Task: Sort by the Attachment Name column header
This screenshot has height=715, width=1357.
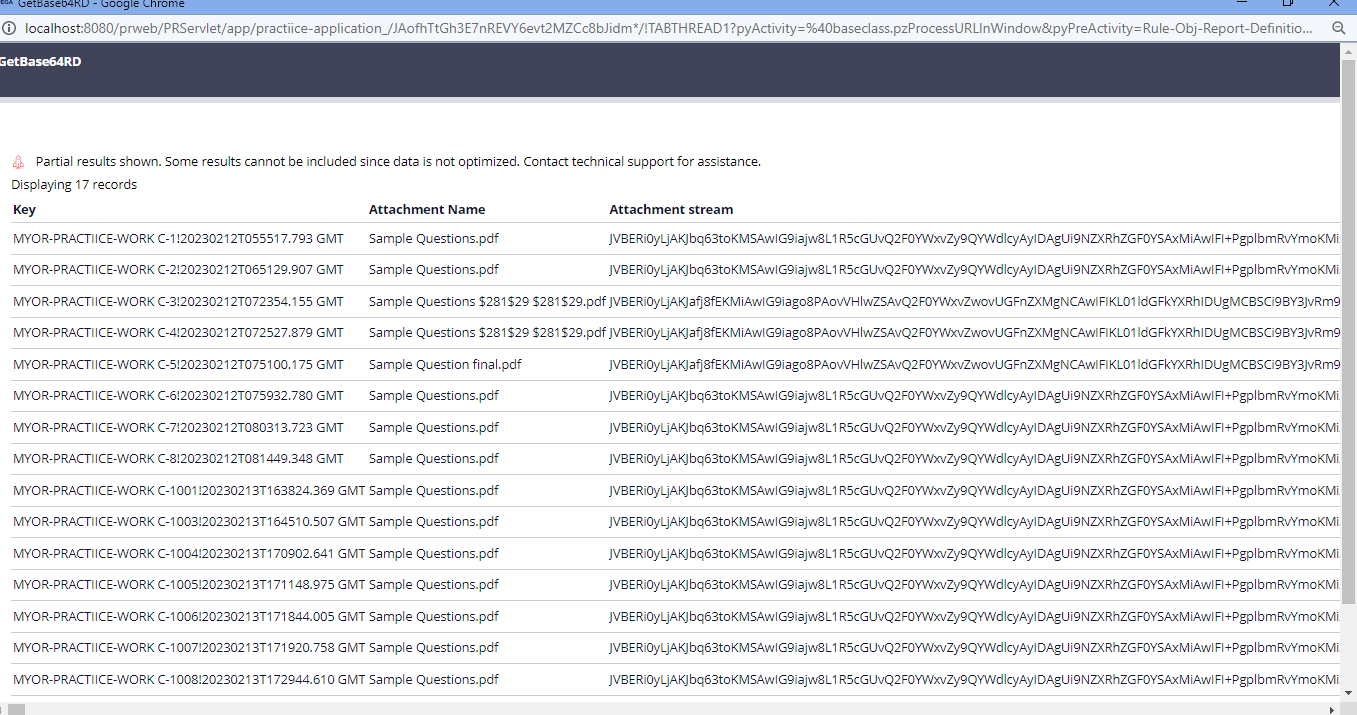Action: pos(427,209)
